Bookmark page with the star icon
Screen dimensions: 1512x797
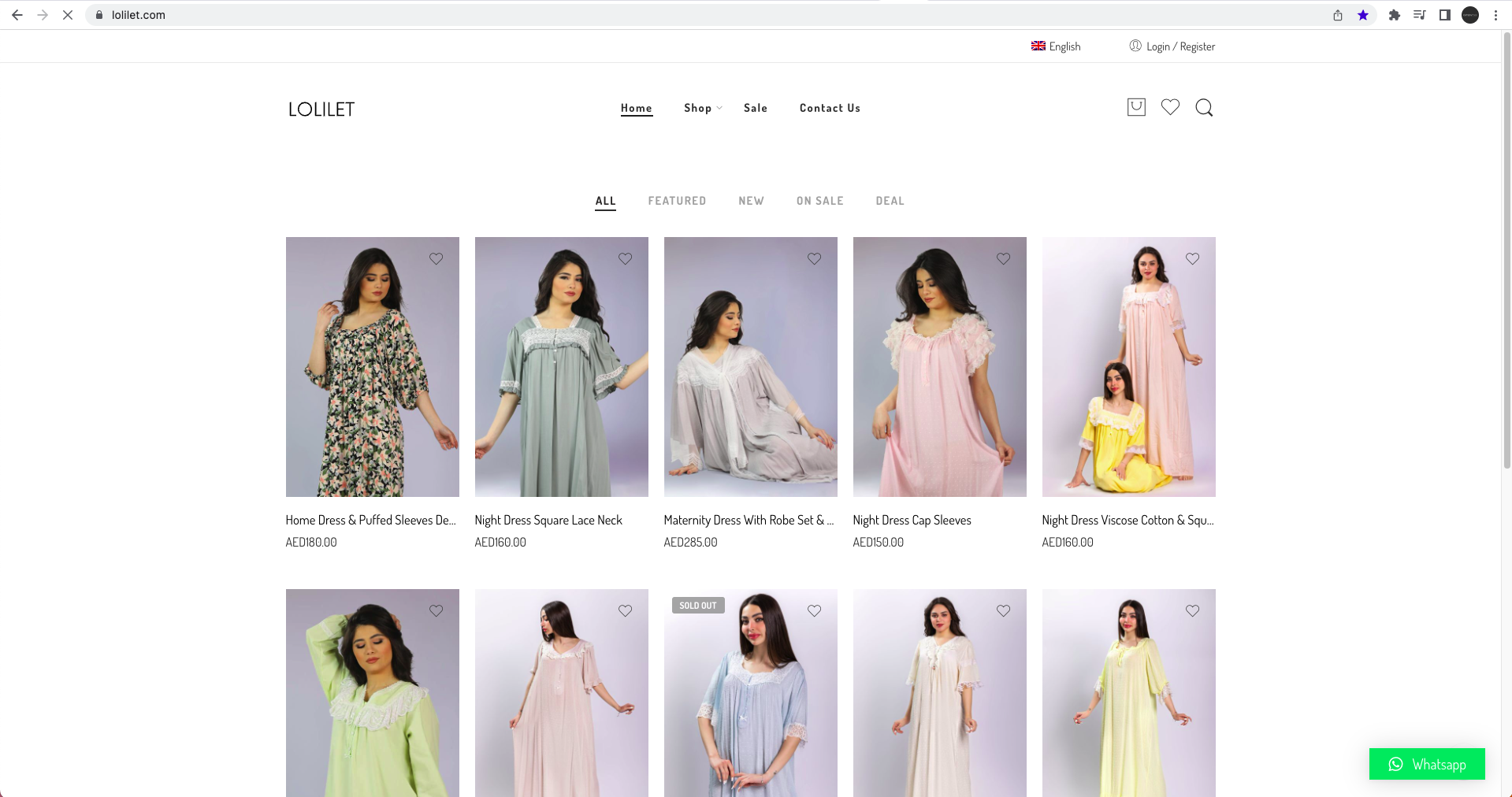tap(1363, 15)
